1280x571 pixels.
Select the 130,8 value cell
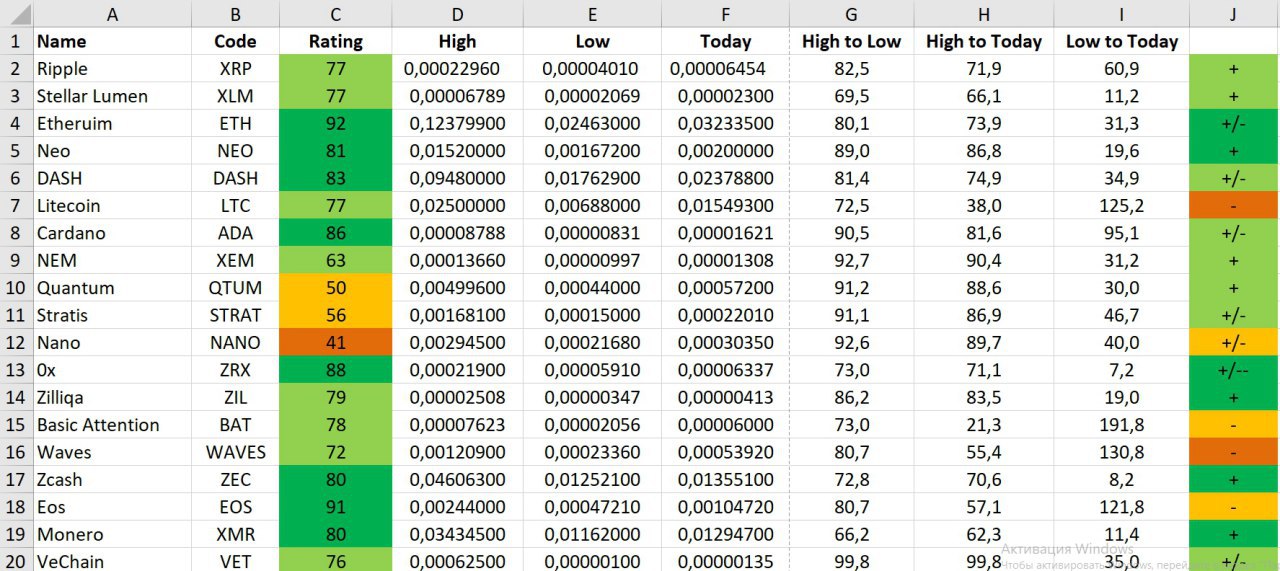click(x=1122, y=452)
